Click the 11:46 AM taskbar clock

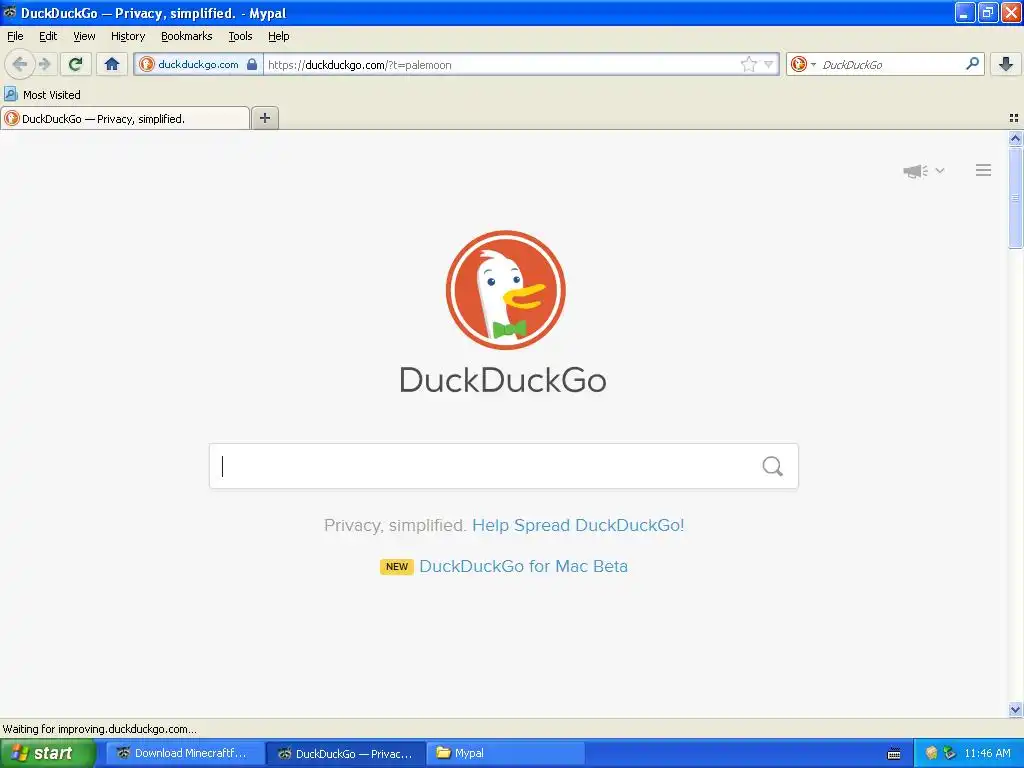(x=987, y=753)
